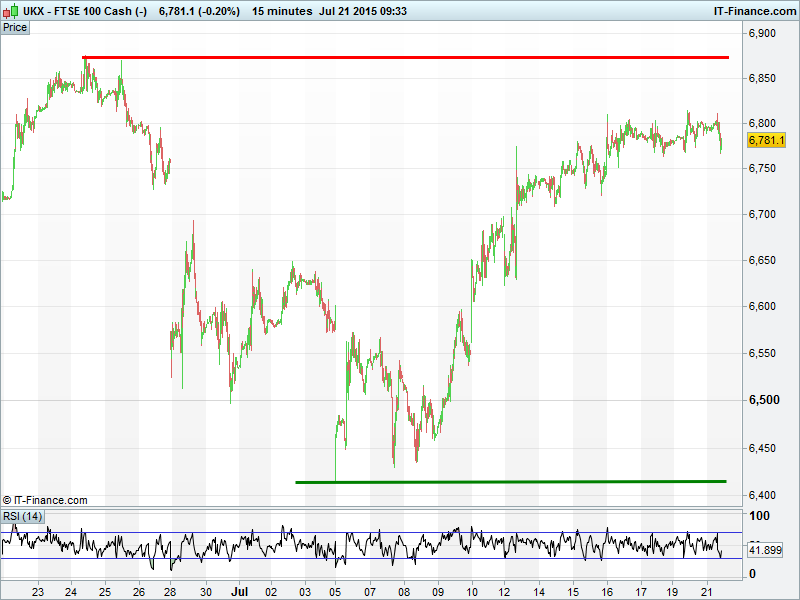Click the 100 level on RSI scale
The image size is (800, 600).
tap(760, 517)
